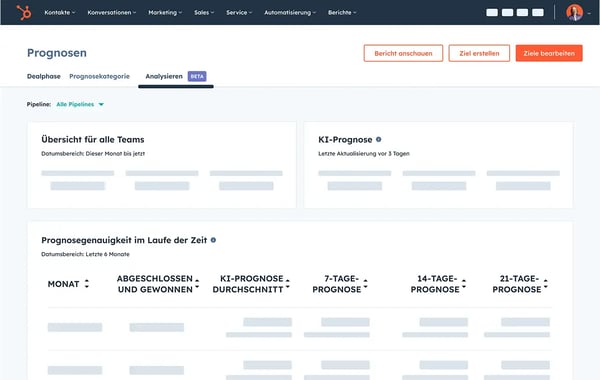Click the Ziele bearbeiten button
The image size is (600, 380).
point(549,53)
